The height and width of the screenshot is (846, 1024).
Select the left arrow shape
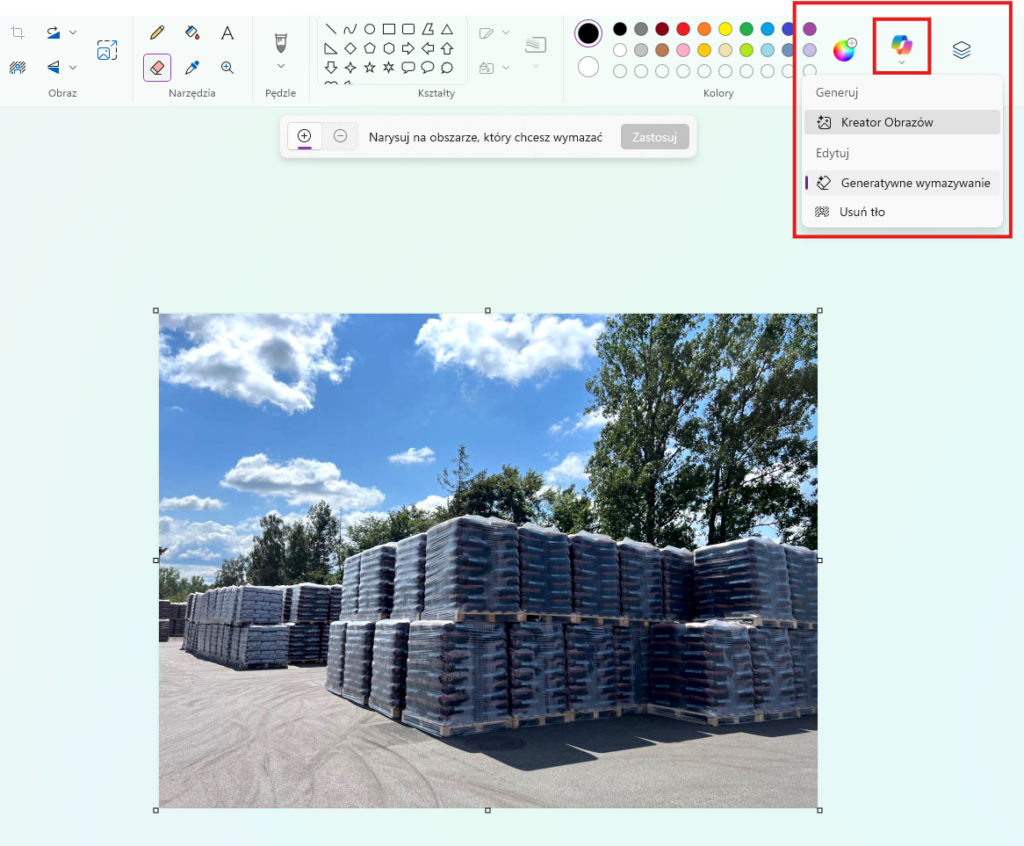pyautogui.click(x=428, y=48)
